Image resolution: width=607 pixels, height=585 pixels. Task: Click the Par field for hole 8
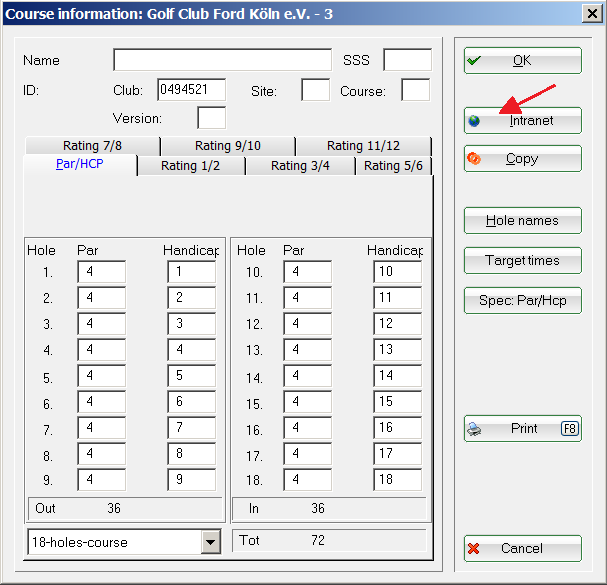tap(101, 454)
